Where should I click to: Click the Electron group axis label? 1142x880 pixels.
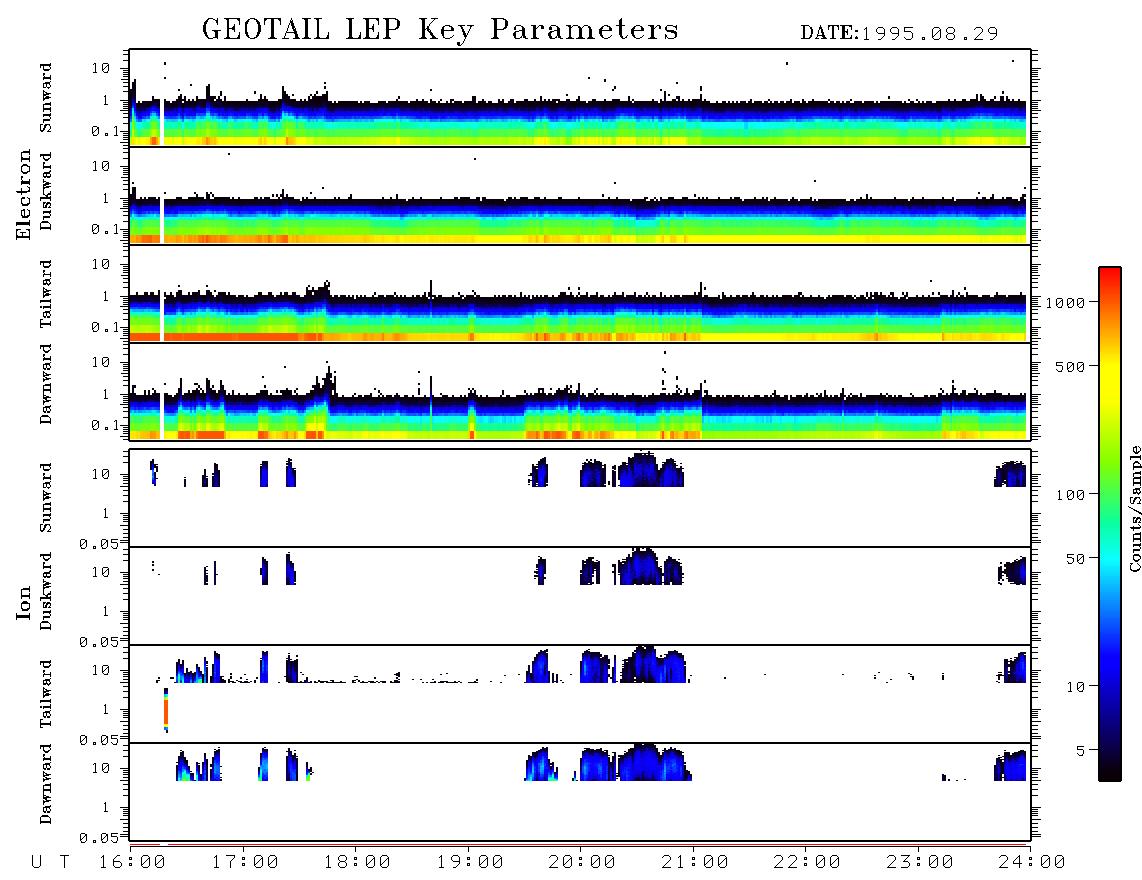tap(24, 195)
